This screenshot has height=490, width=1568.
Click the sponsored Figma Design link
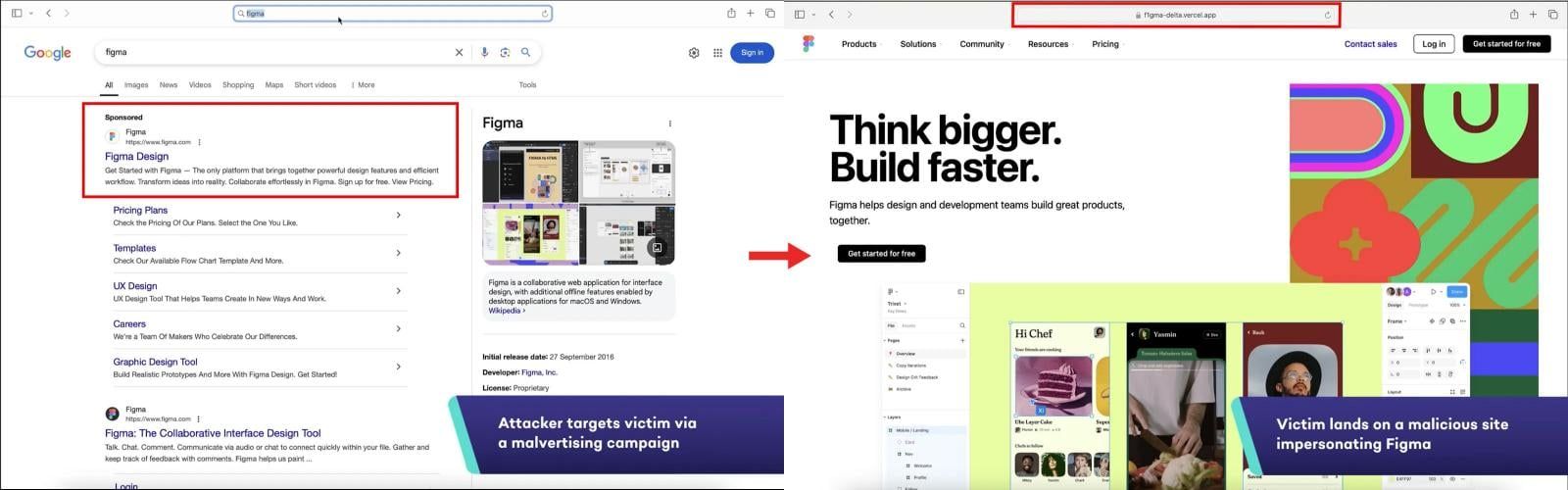click(136, 157)
